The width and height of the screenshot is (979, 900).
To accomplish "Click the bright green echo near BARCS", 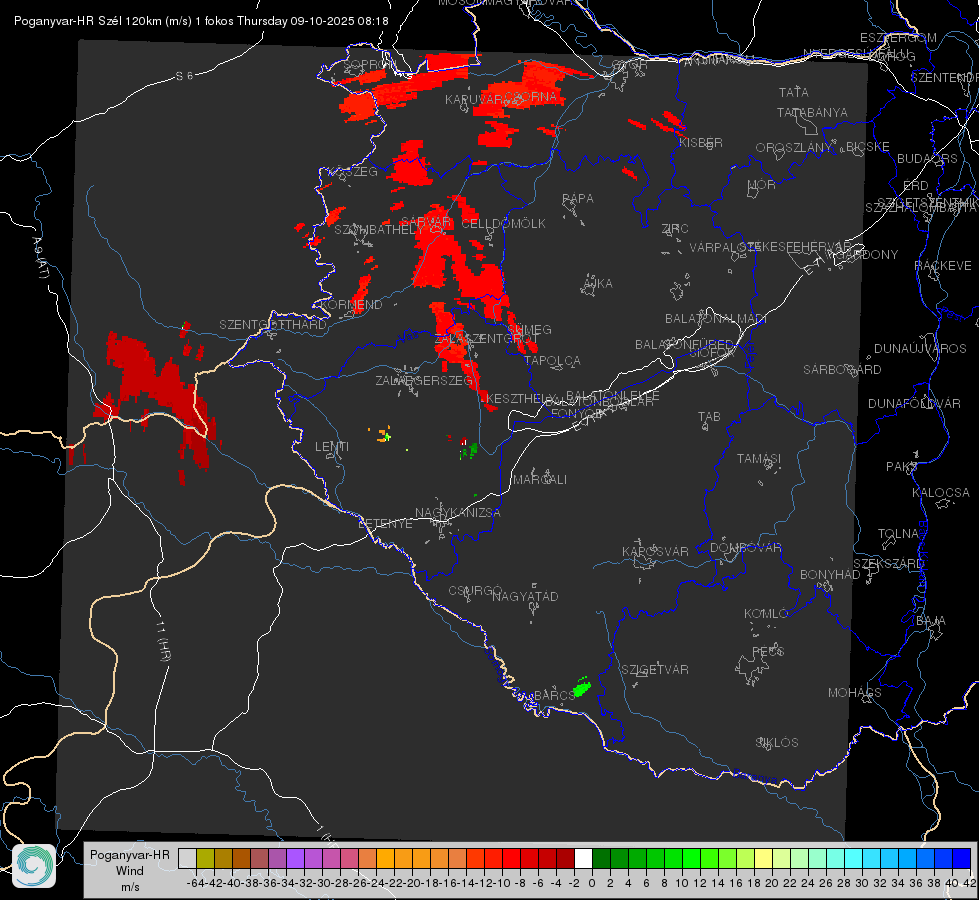I will [x=582, y=688].
